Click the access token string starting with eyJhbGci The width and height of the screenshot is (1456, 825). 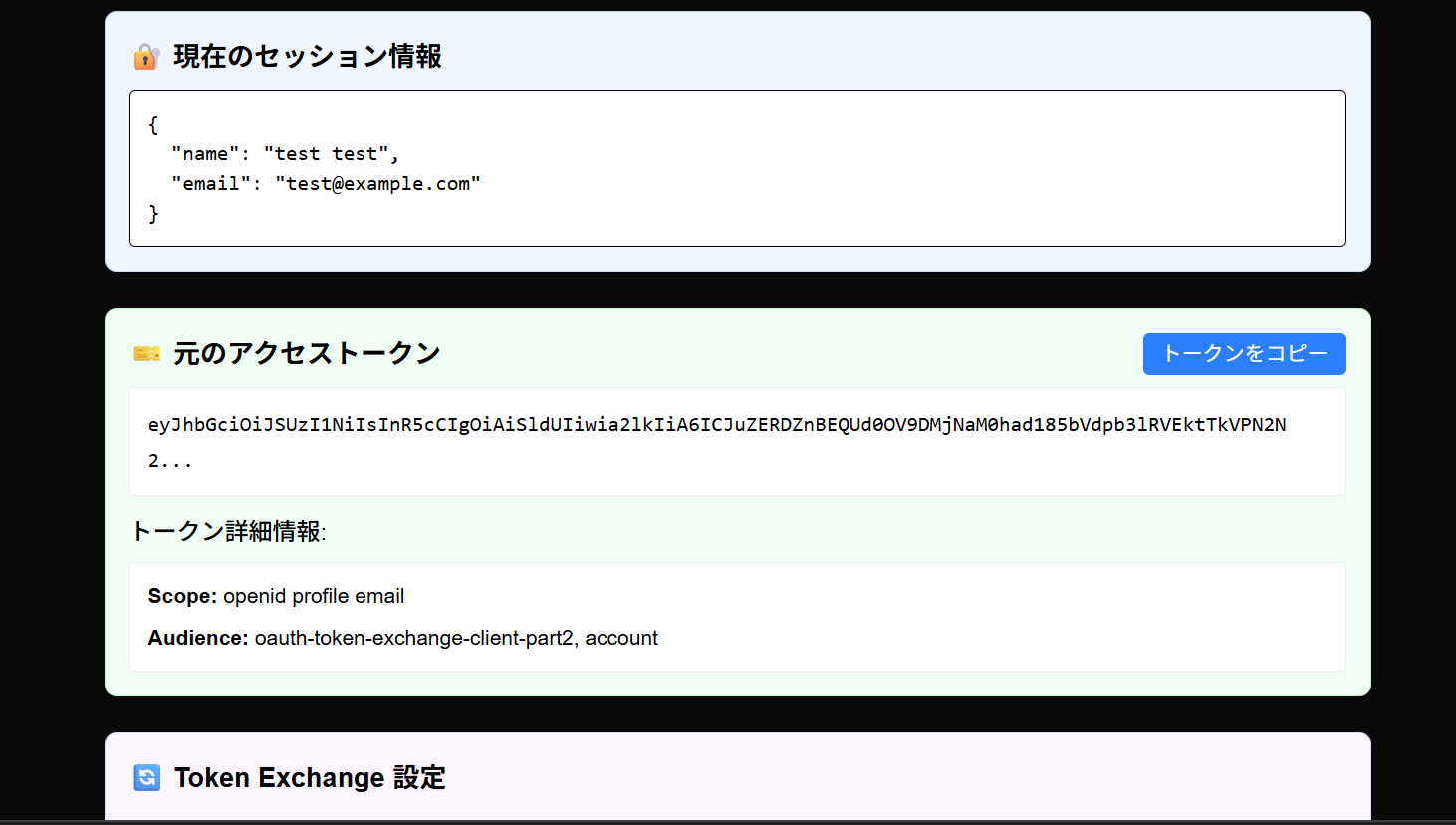point(717,425)
